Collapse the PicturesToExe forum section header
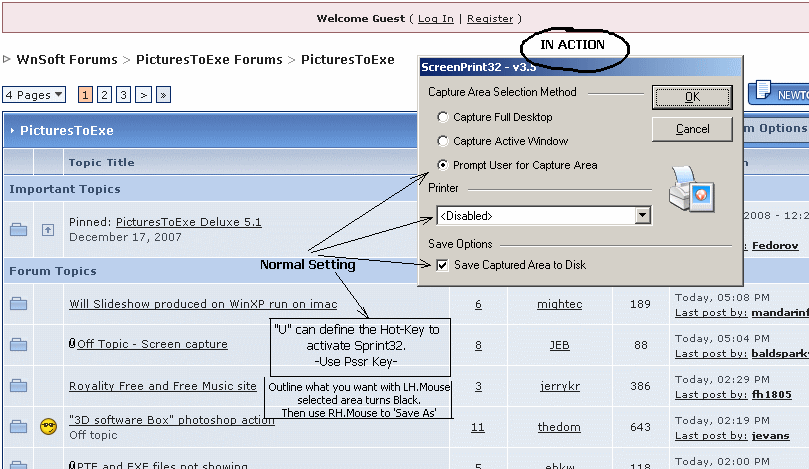 [12, 131]
